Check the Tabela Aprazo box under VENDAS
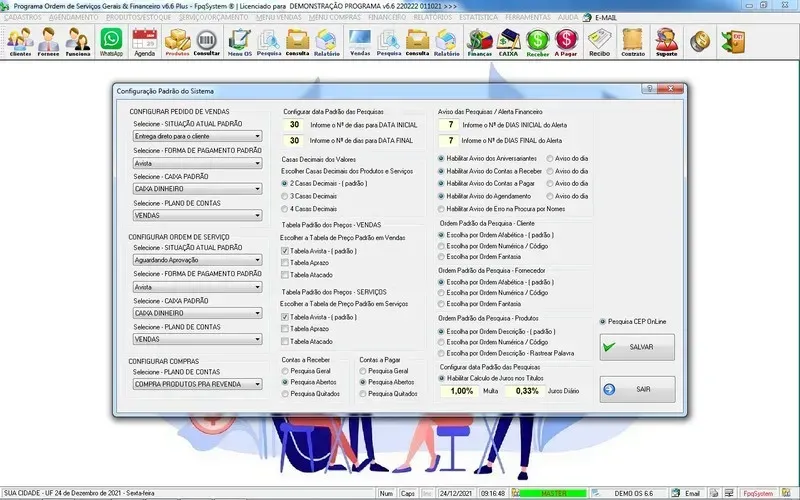The height and width of the screenshot is (500, 800). point(286,262)
